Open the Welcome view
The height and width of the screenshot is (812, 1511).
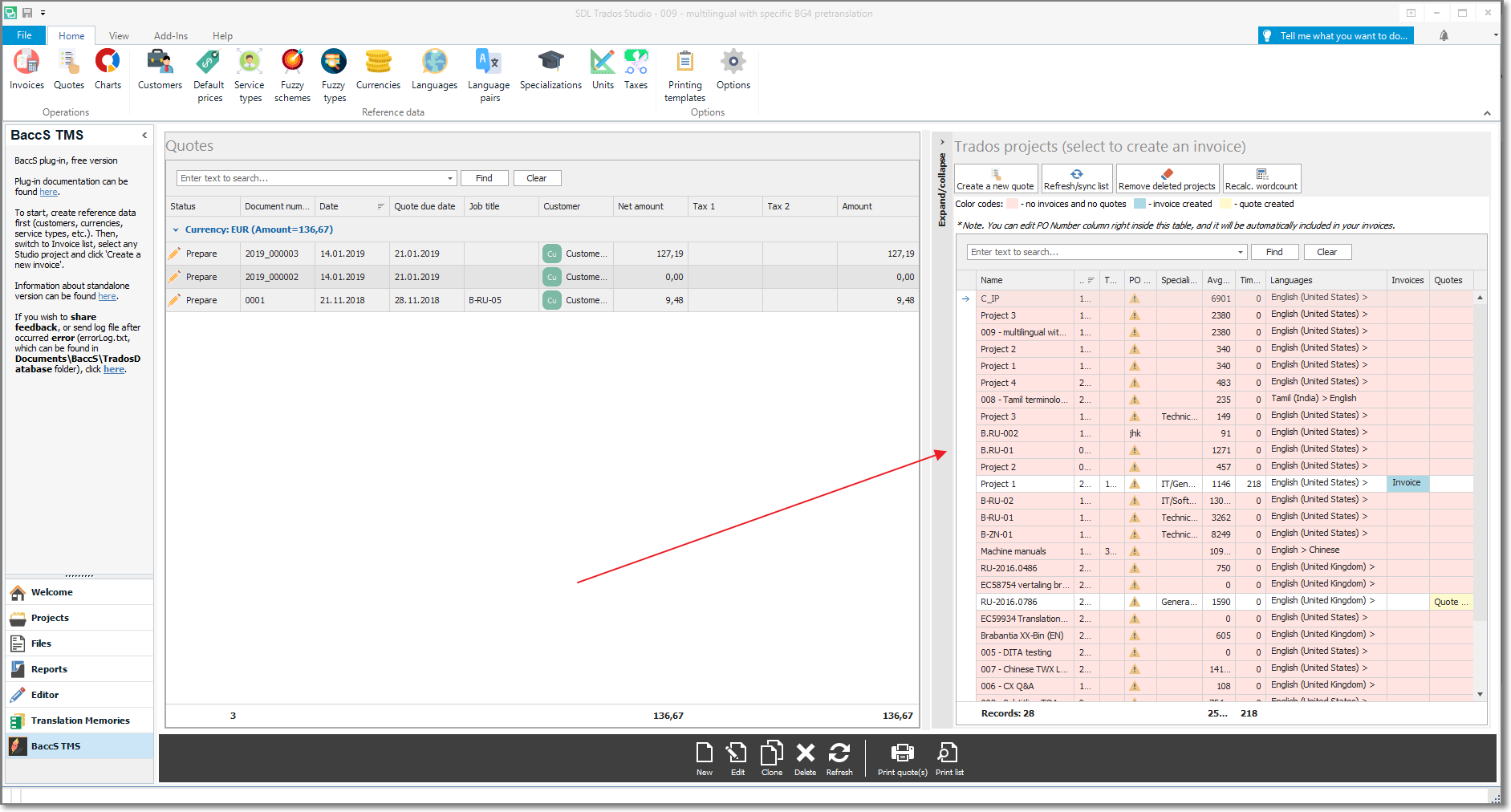tap(79, 592)
